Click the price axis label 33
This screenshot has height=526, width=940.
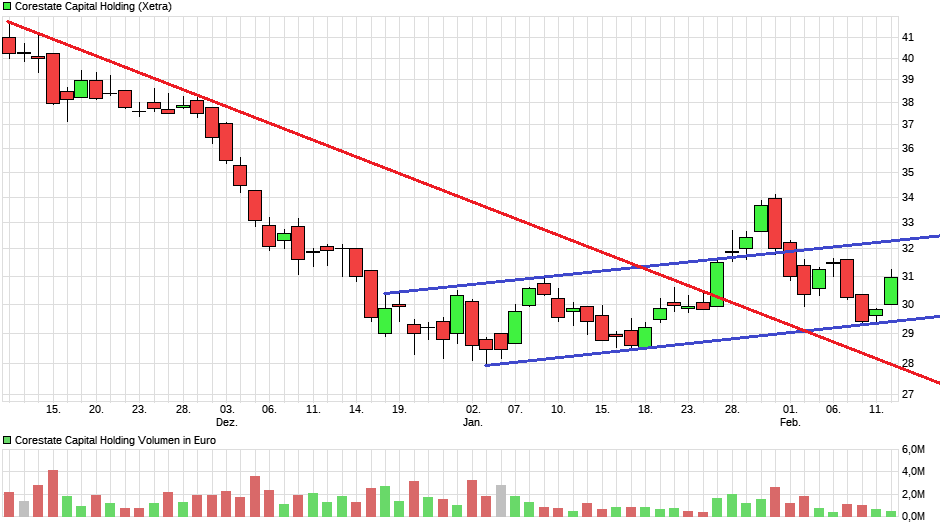point(908,223)
